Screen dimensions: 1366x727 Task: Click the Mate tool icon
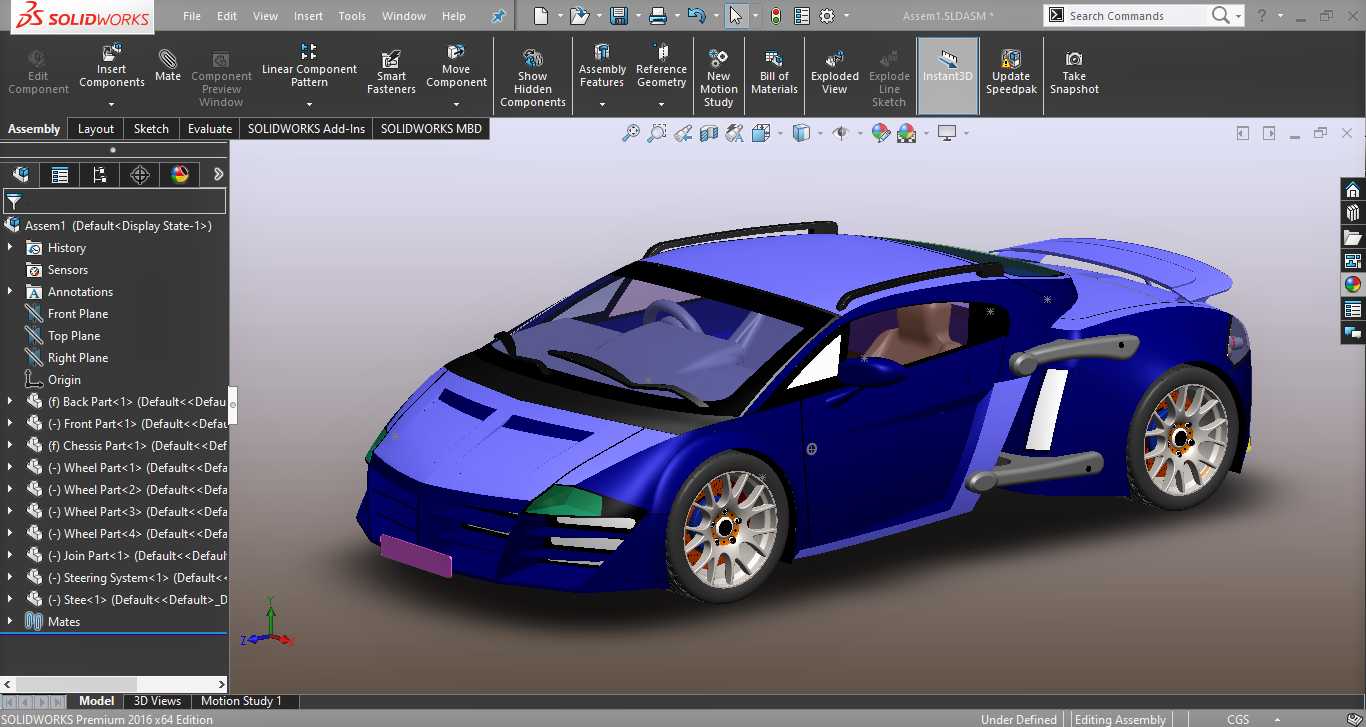click(x=168, y=58)
